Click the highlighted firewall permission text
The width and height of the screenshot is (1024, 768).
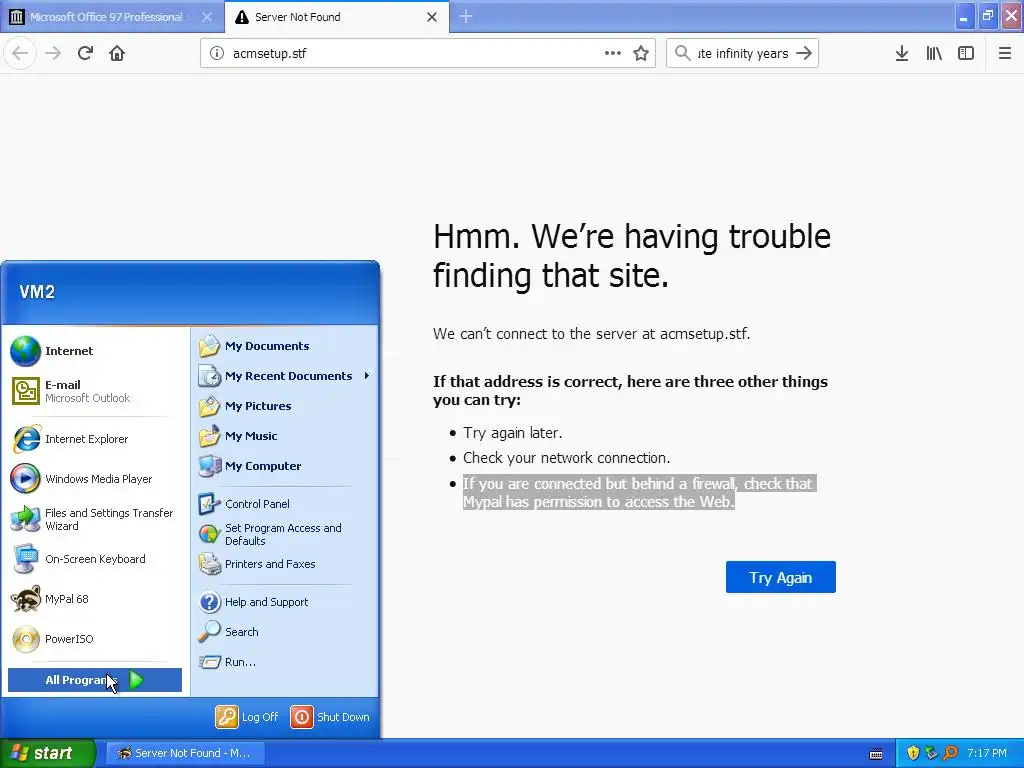pyautogui.click(x=639, y=492)
